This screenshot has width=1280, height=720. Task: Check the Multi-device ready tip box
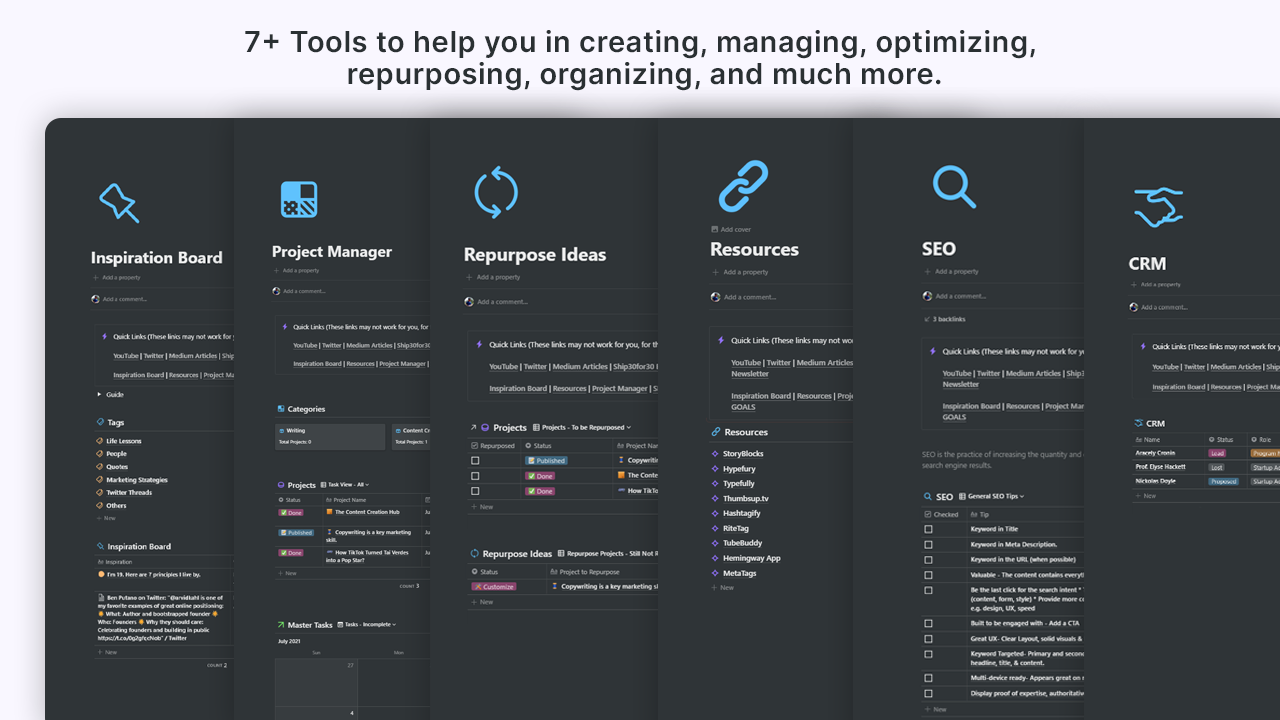(928, 678)
